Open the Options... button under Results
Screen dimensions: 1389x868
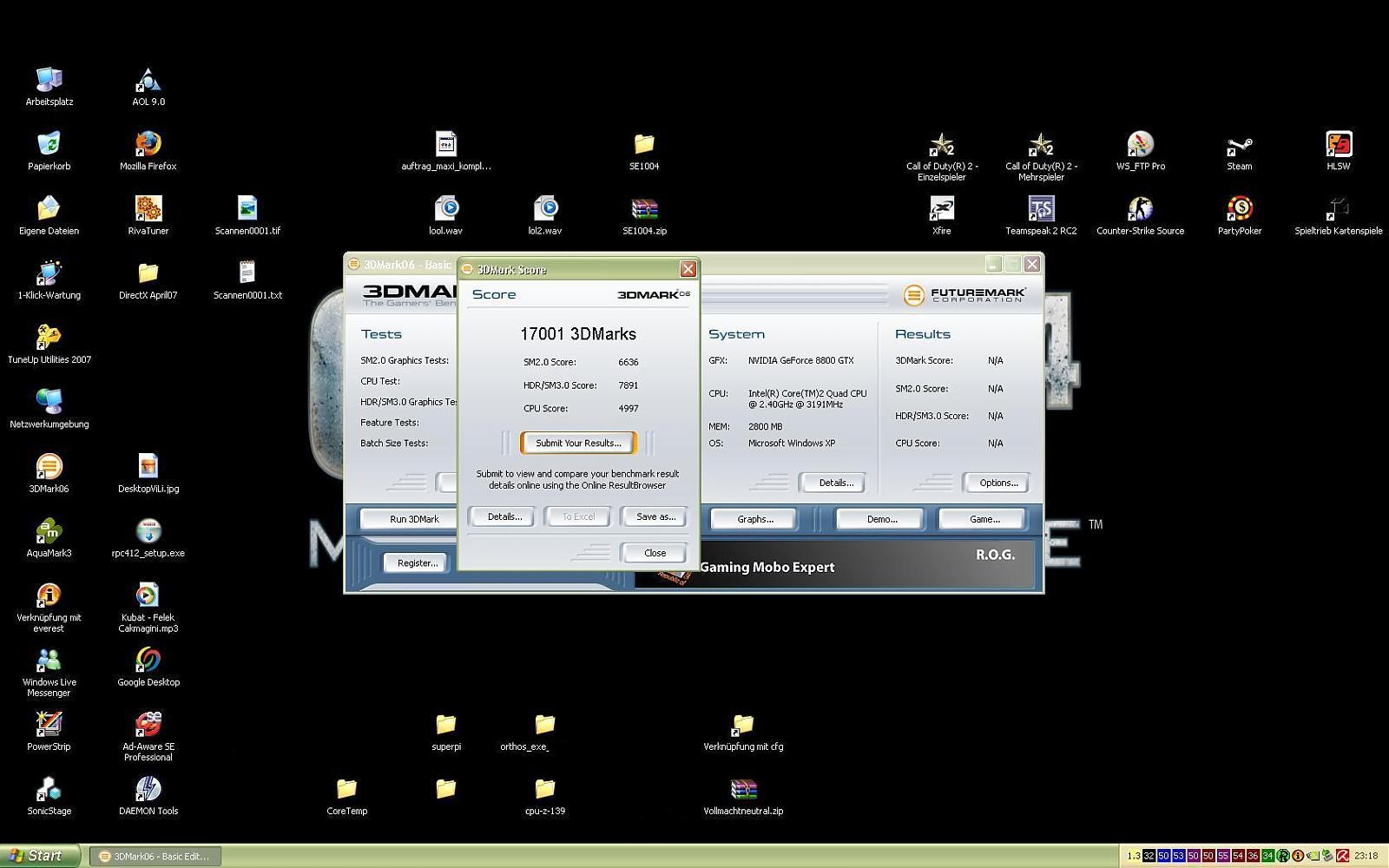[x=998, y=483]
